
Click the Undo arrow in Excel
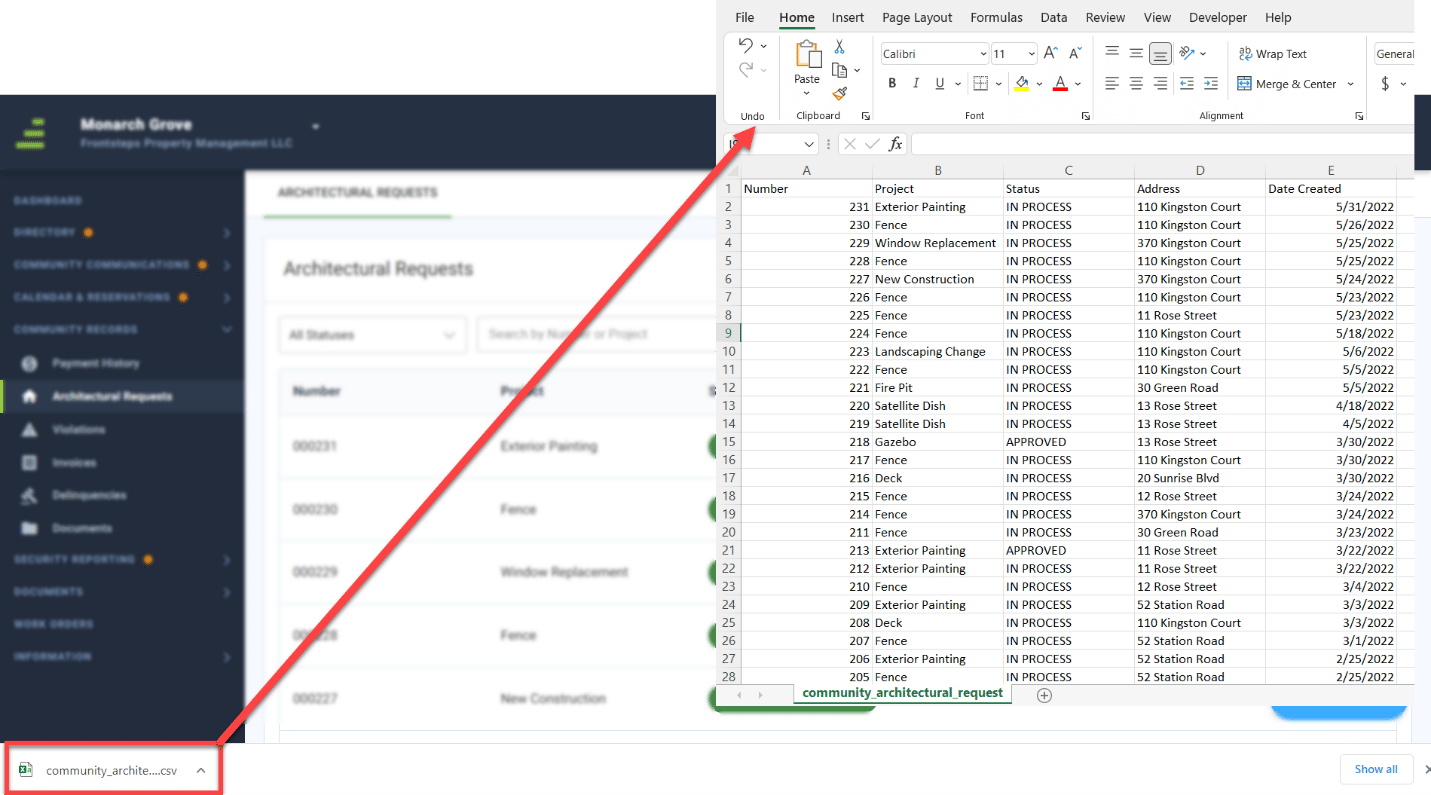point(745,45)
